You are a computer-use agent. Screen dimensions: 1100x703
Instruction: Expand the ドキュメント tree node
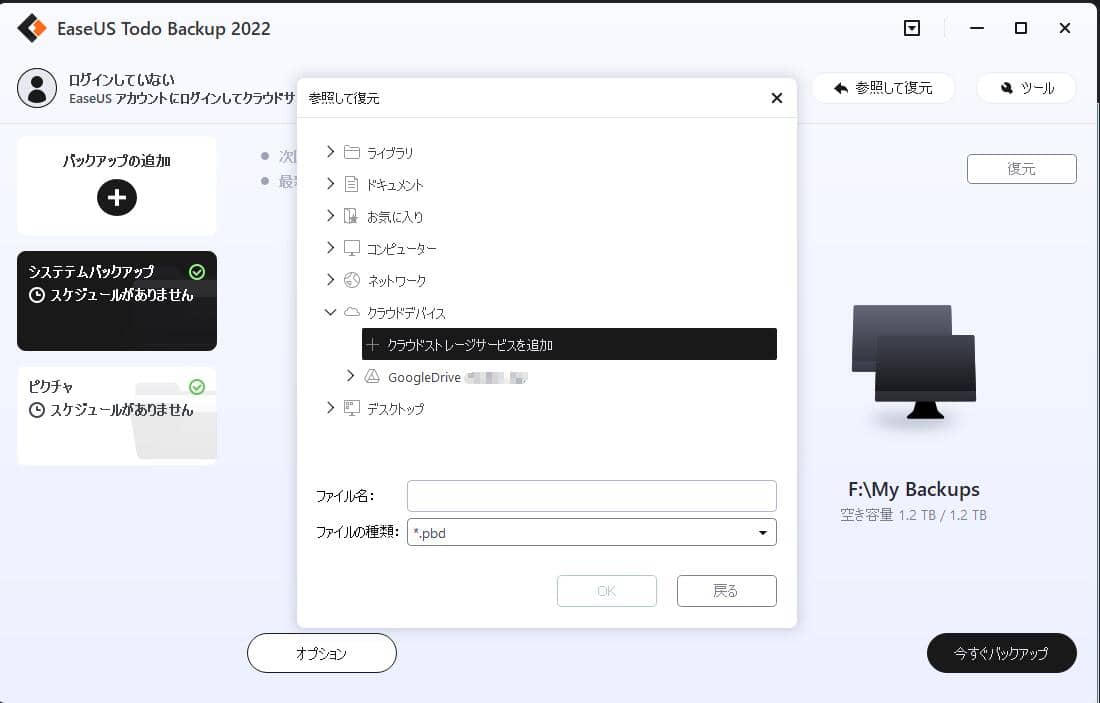(330, 184)
